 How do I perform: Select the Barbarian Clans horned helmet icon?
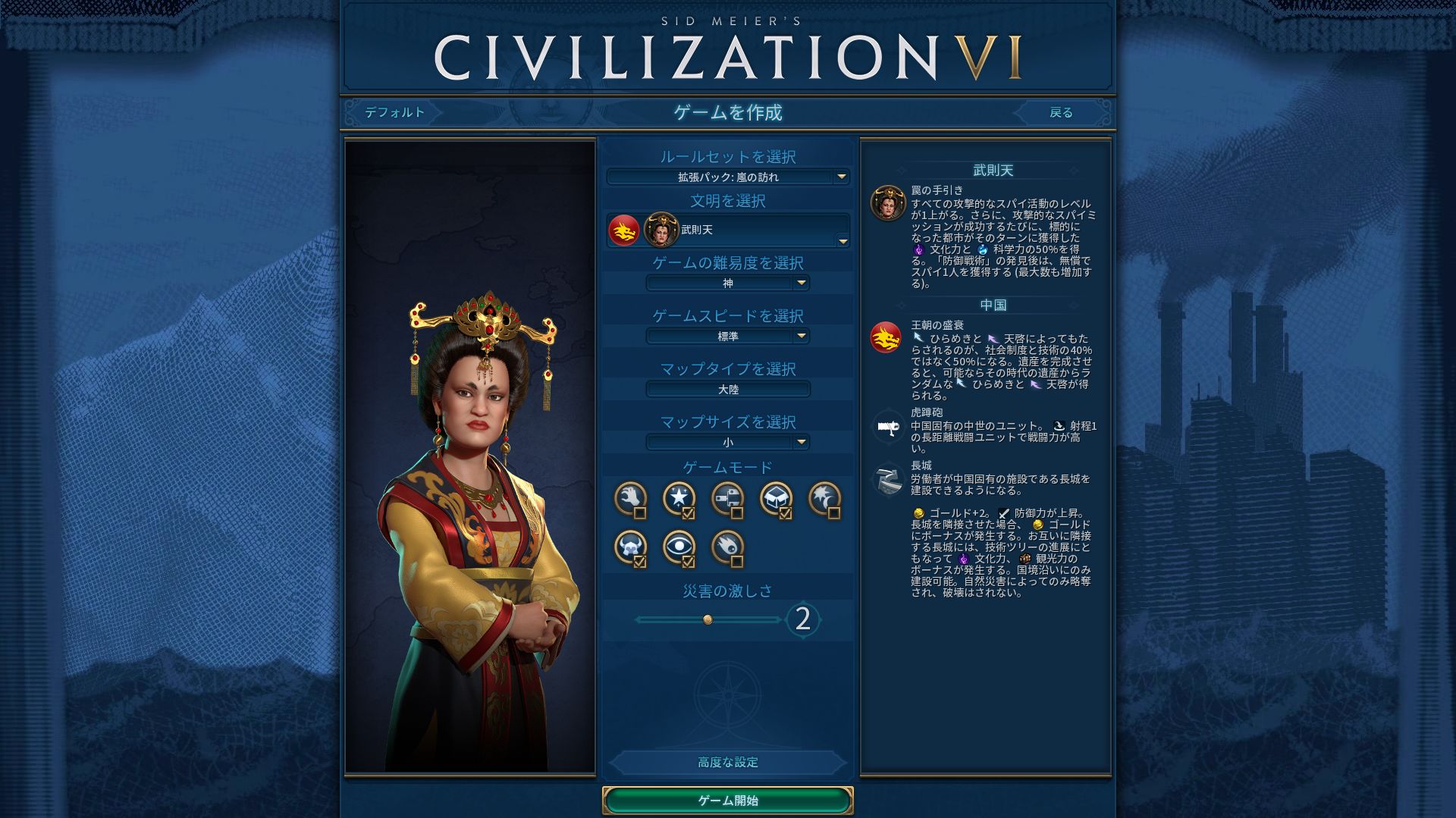630,547
